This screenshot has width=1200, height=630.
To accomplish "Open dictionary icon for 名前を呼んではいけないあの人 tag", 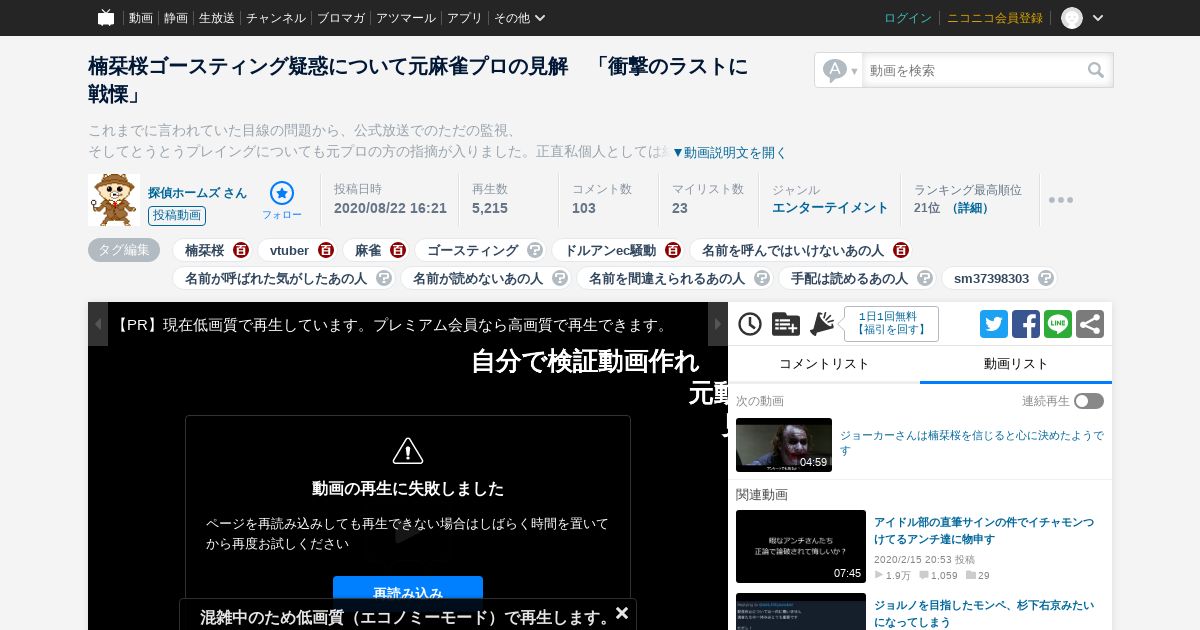I will [x=901, y=250].
